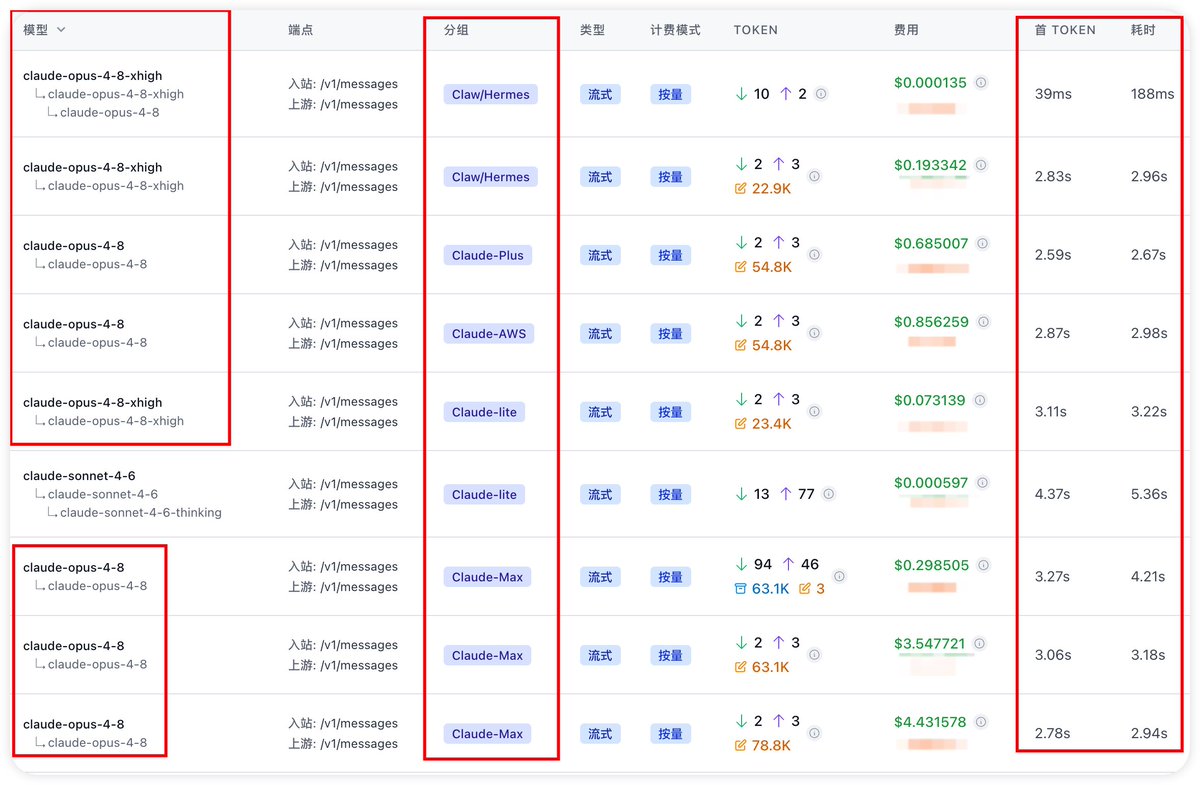Click the token info icon in the $0.298505 row
1200x785 pixels.
pyautogui.click(x=839, y=576)
